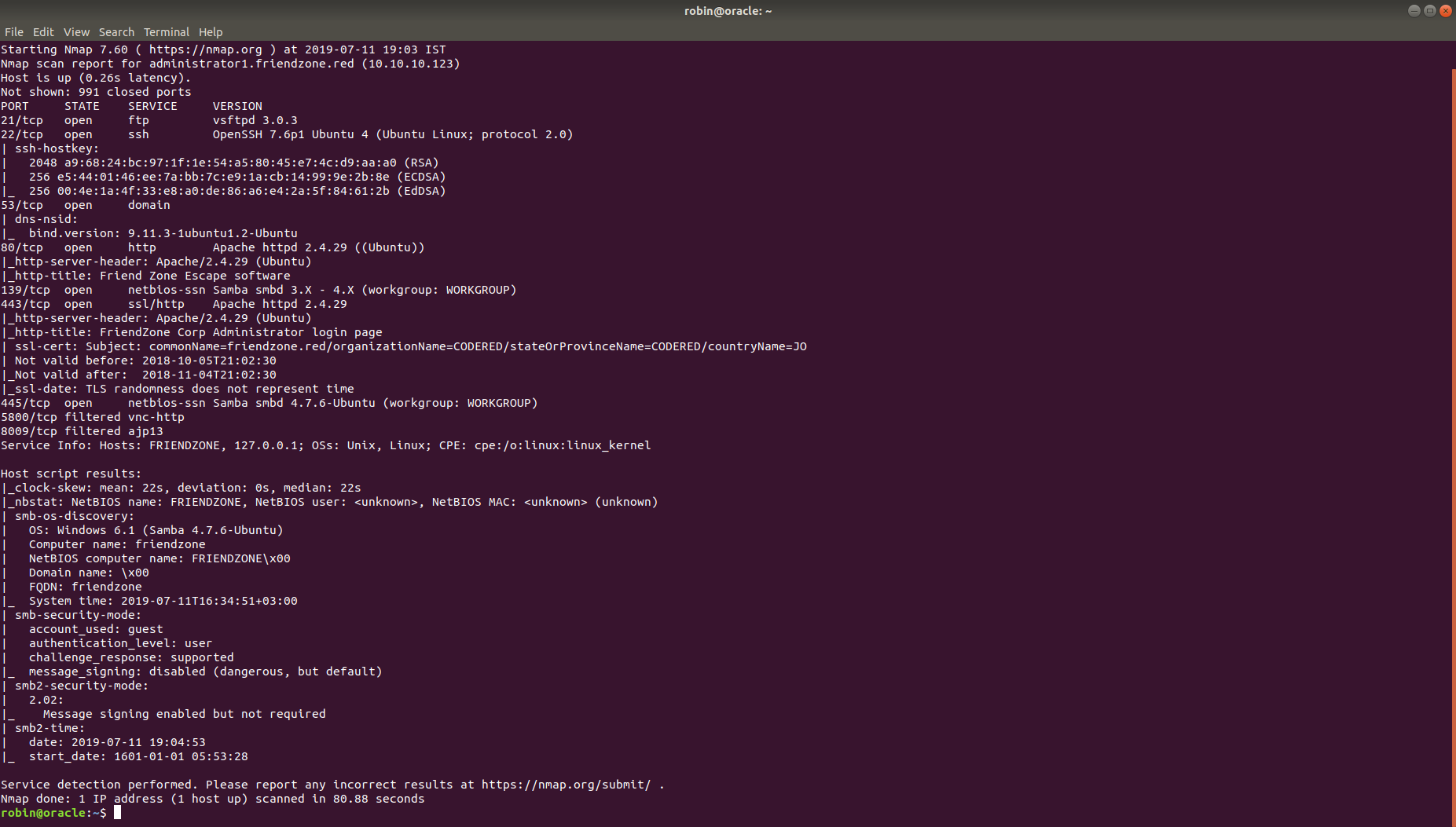Click the robin@oracle prompt cursor
The width and height of the screenshot is (1456, 827).
(x=117, y=813)
